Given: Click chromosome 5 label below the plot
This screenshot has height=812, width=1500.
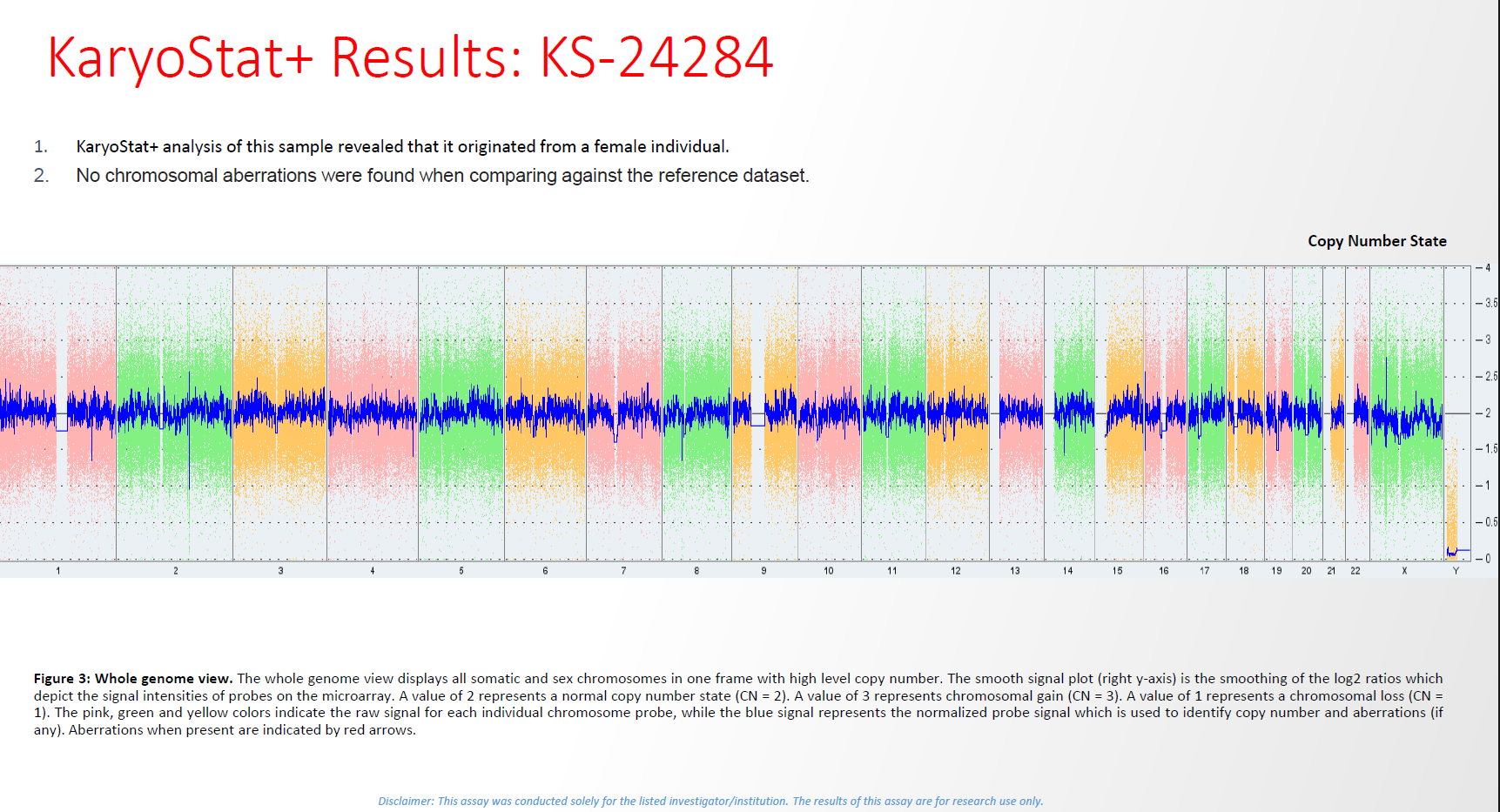Looking at the screenshot, I should coord(461,571).
